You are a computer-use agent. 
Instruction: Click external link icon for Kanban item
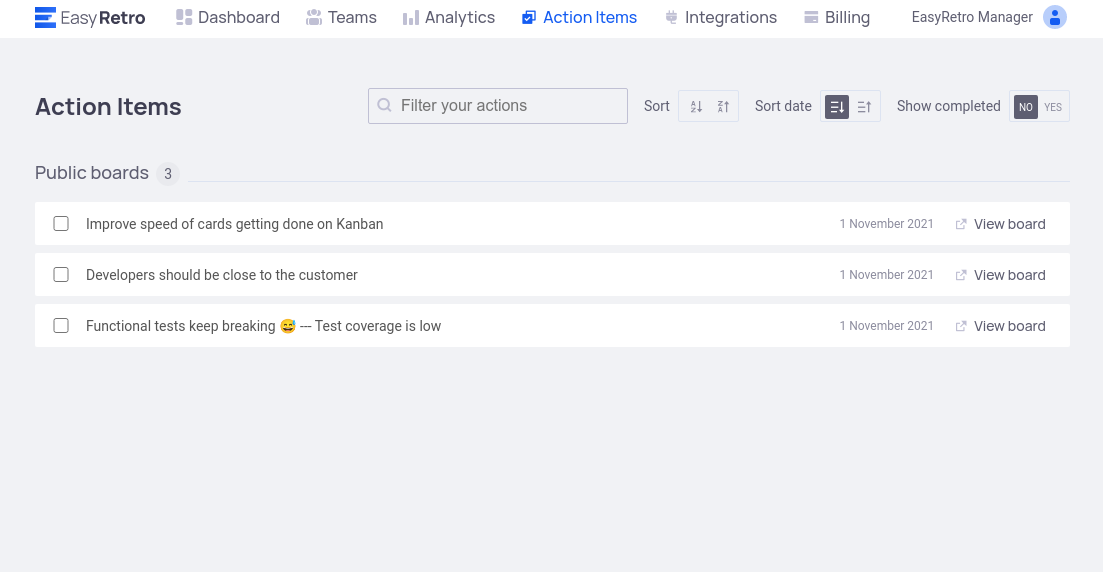(x=961, y=224)
